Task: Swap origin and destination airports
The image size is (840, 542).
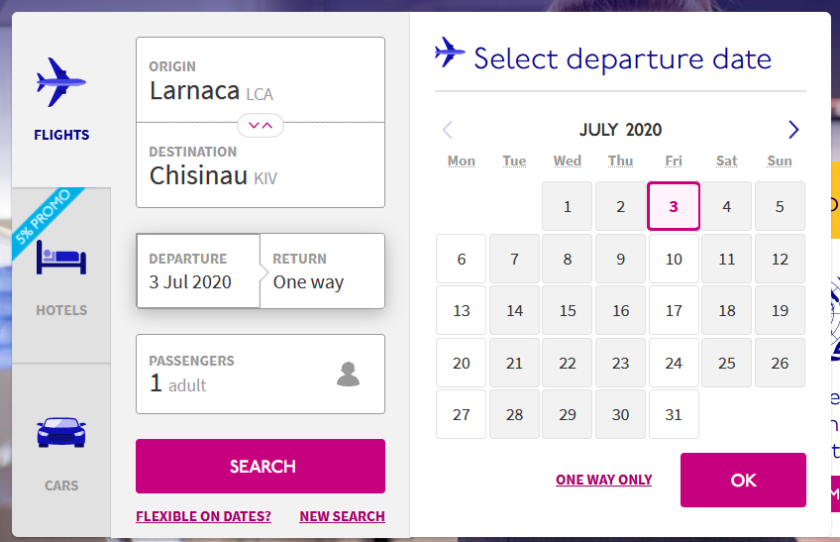Action: 260,125
